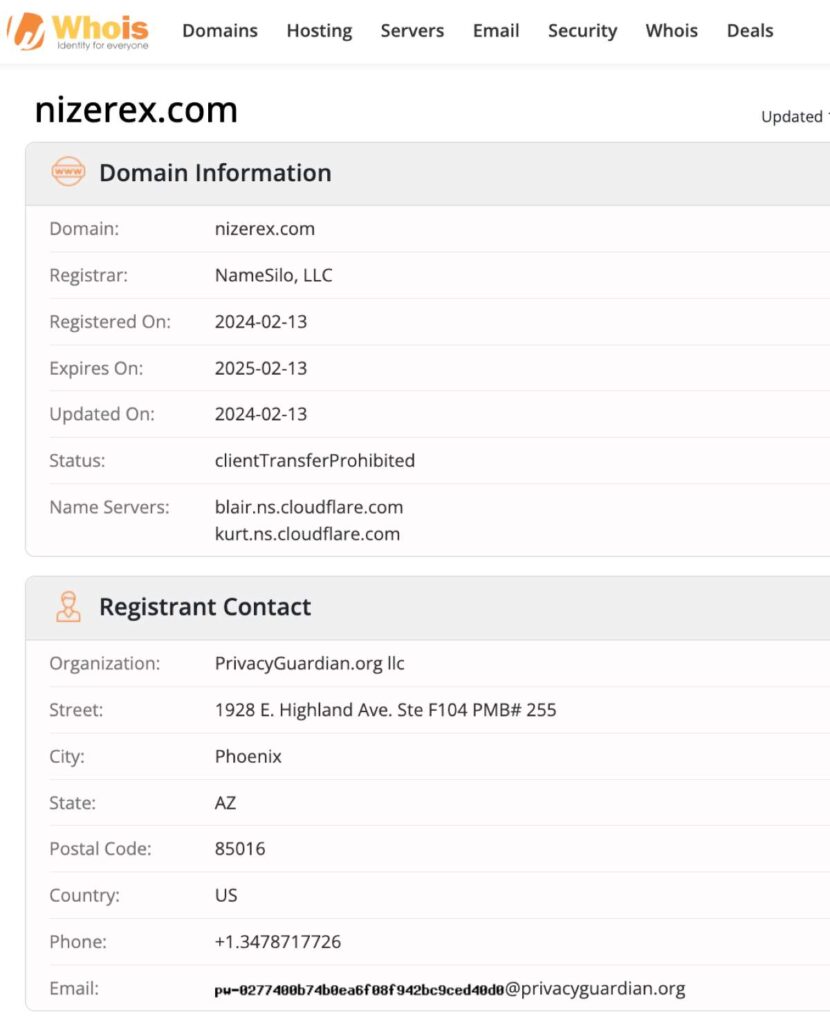The image size is (830, 1024).
Task: Open the Hosting section from the navigation
Action: click(x=319, y=31)
